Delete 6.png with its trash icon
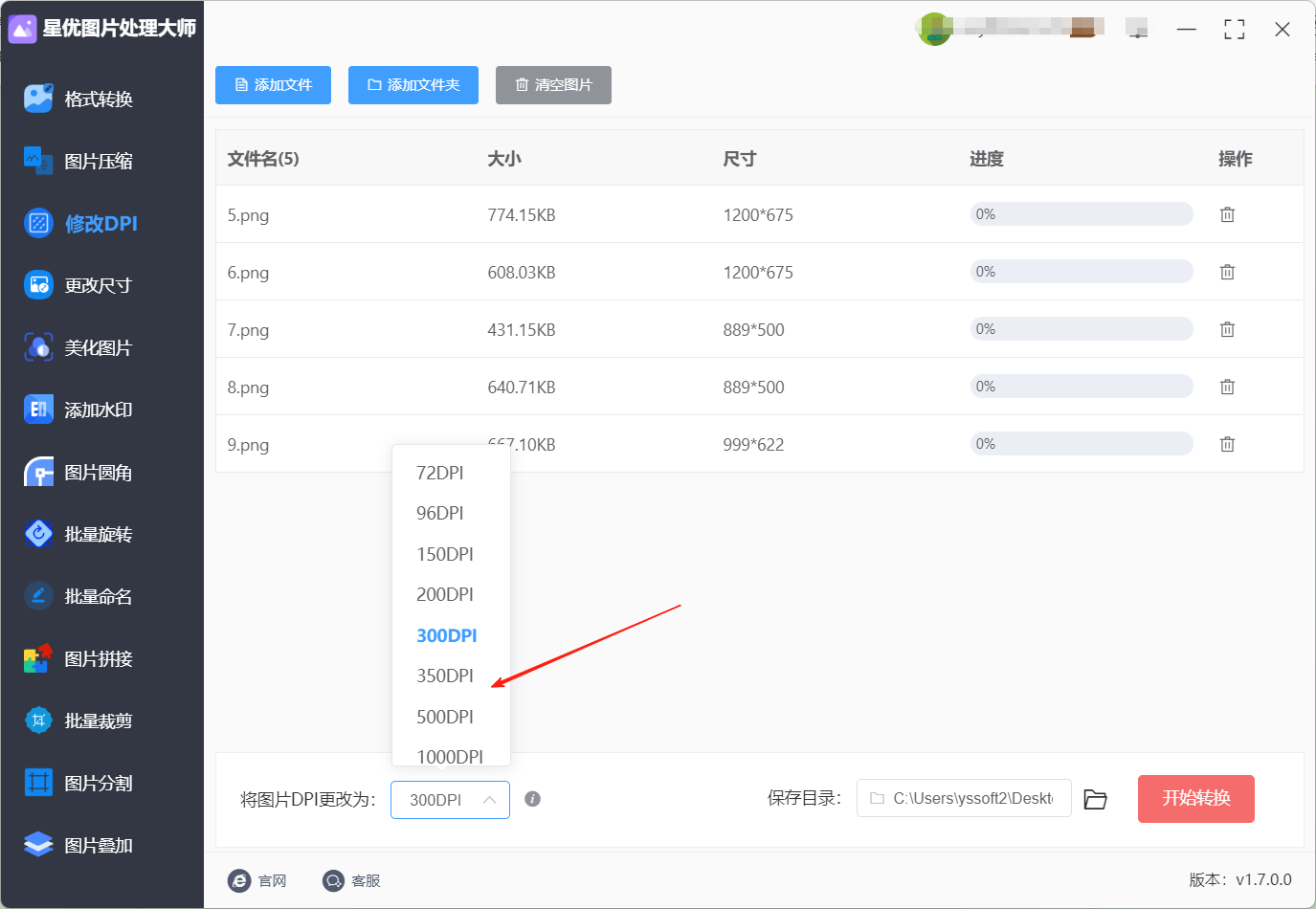 [x=1227, y=272]
